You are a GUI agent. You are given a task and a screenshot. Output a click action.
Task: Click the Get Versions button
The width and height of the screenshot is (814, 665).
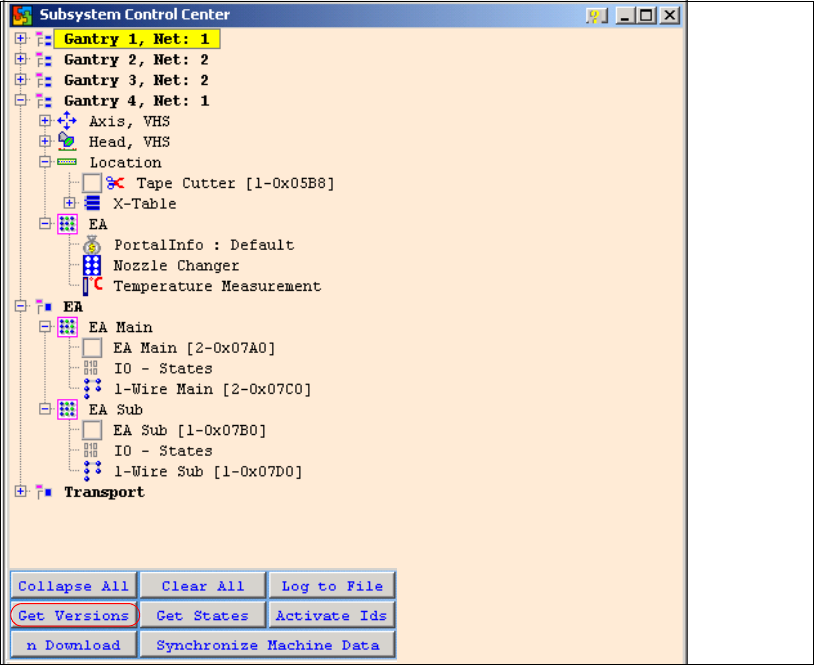click(x=74, y=616)
